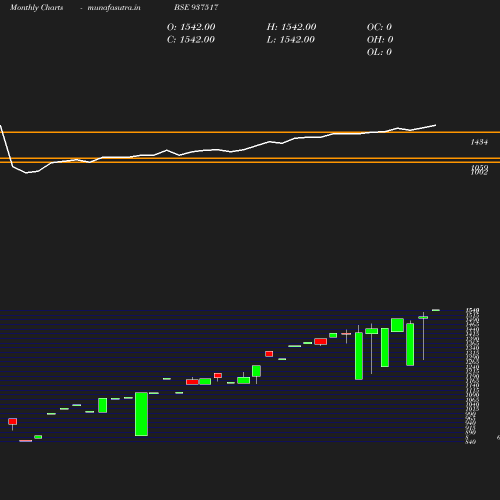Open the munafasutra.in site label
This screenshot has width=500, height=500.
114,8
